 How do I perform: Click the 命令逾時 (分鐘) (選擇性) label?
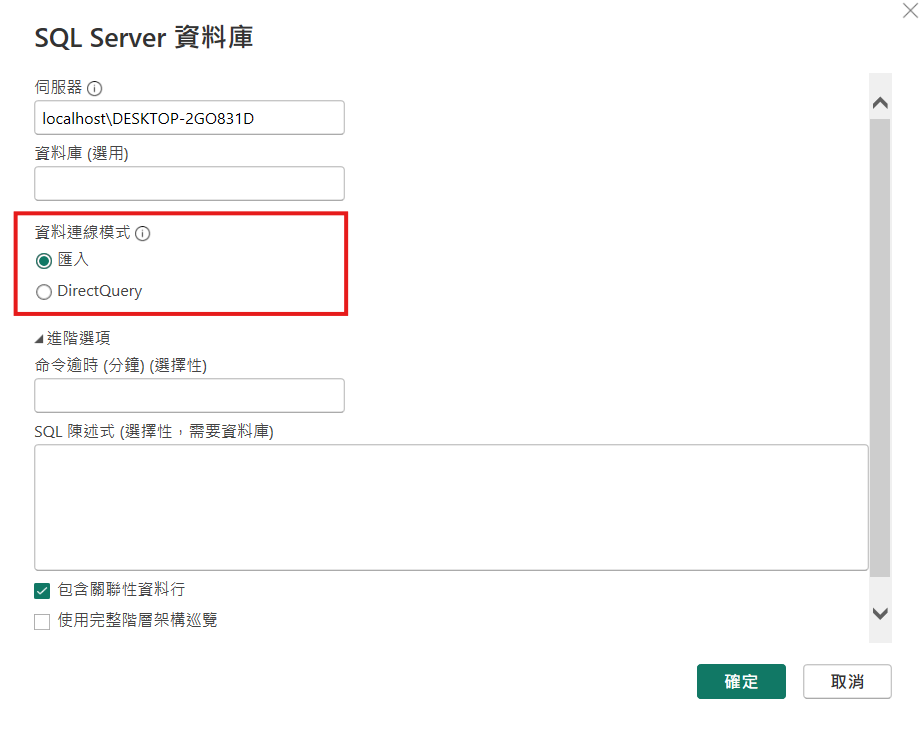tap(120, 365)
